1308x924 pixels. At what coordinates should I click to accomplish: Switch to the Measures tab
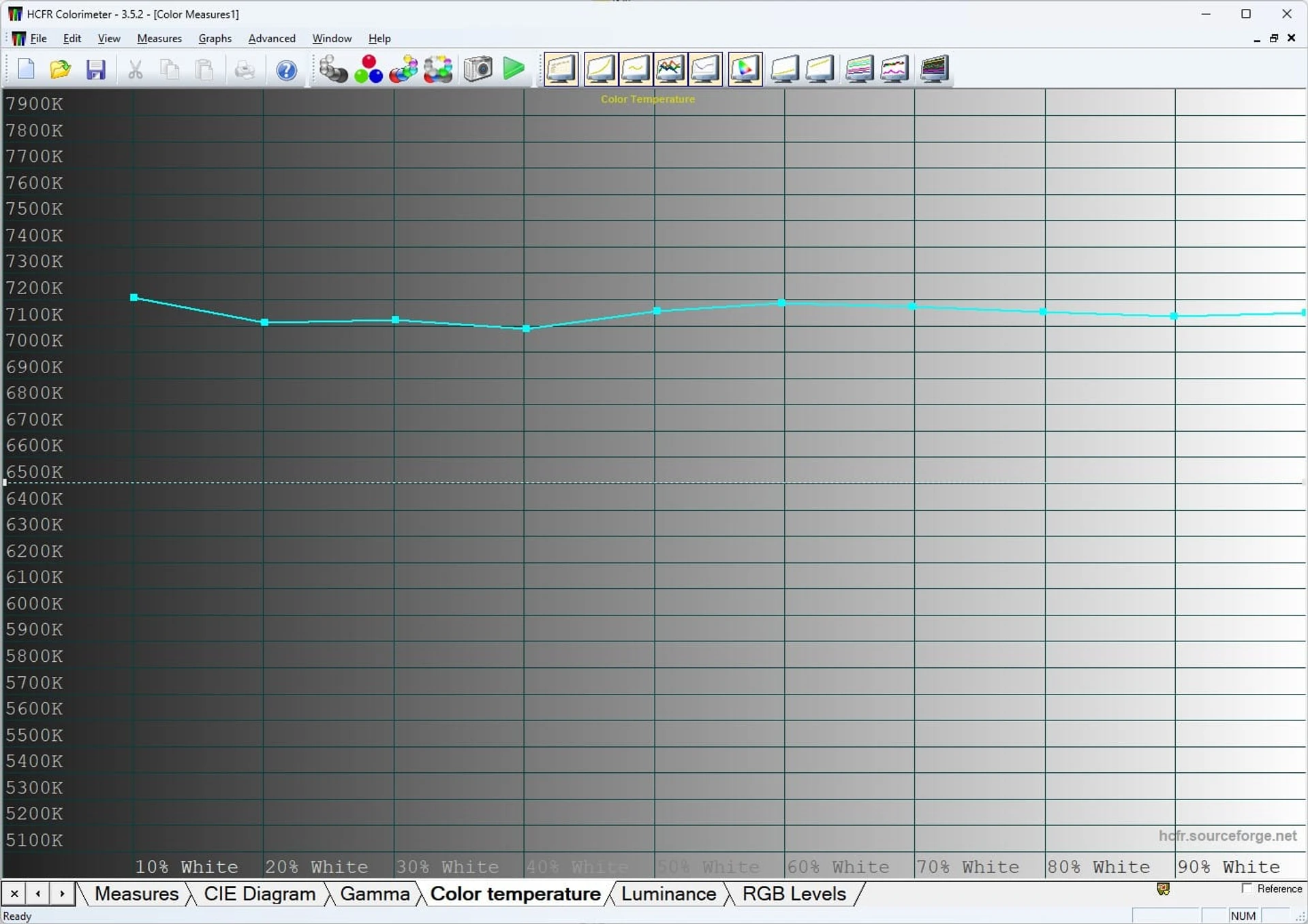(x=136, y=893)
